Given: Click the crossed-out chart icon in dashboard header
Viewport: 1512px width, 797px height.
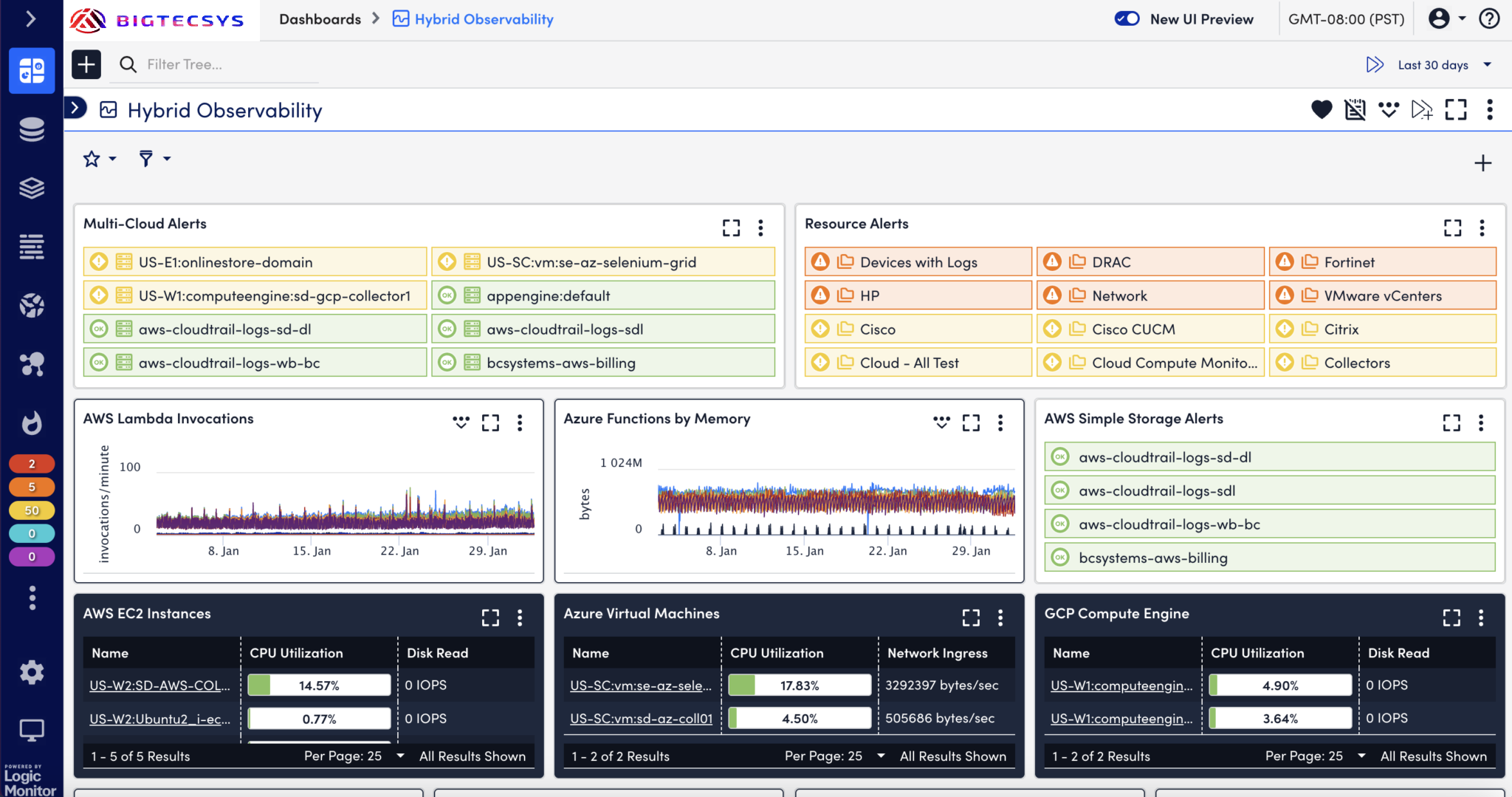Looking at the screenshot, I should coord(1355,110).
